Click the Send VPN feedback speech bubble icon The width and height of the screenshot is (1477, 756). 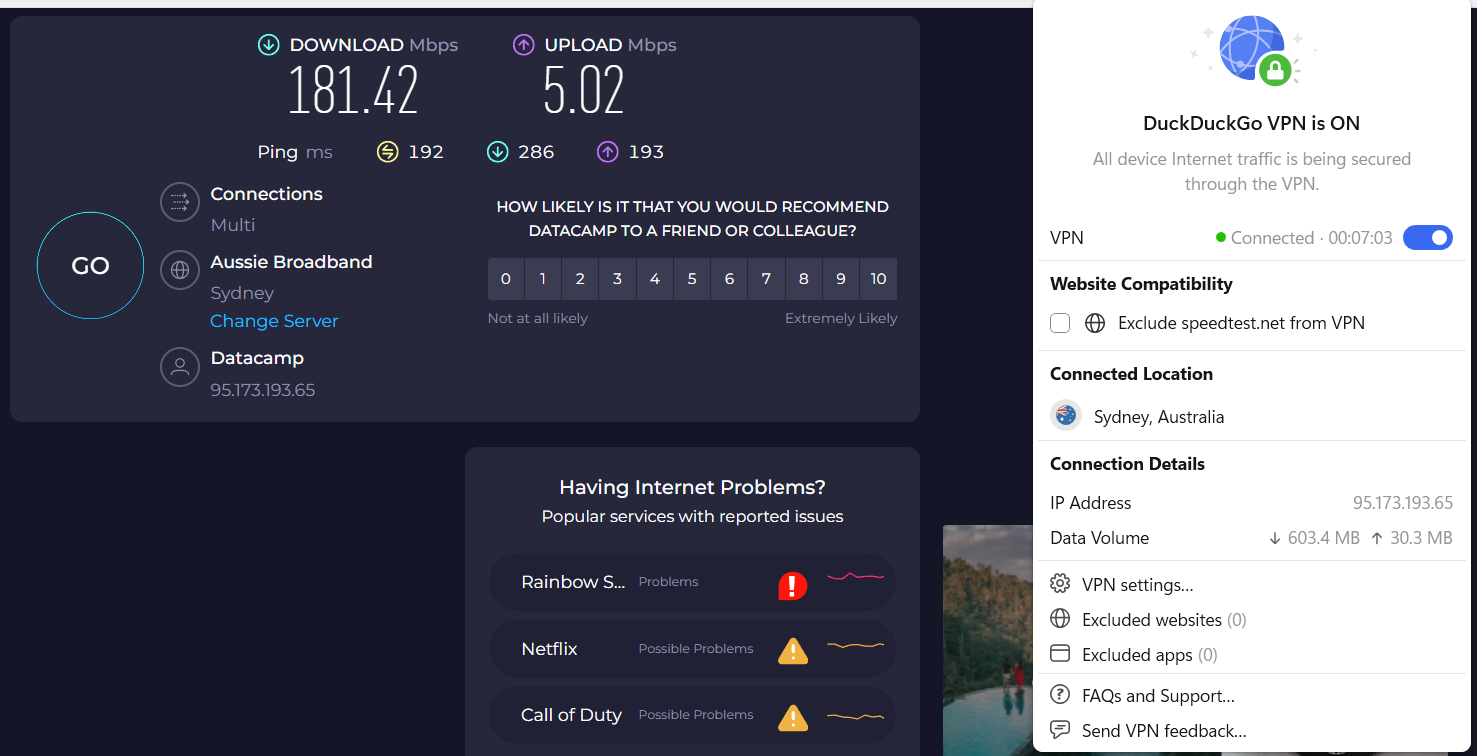coord(1059,730)
